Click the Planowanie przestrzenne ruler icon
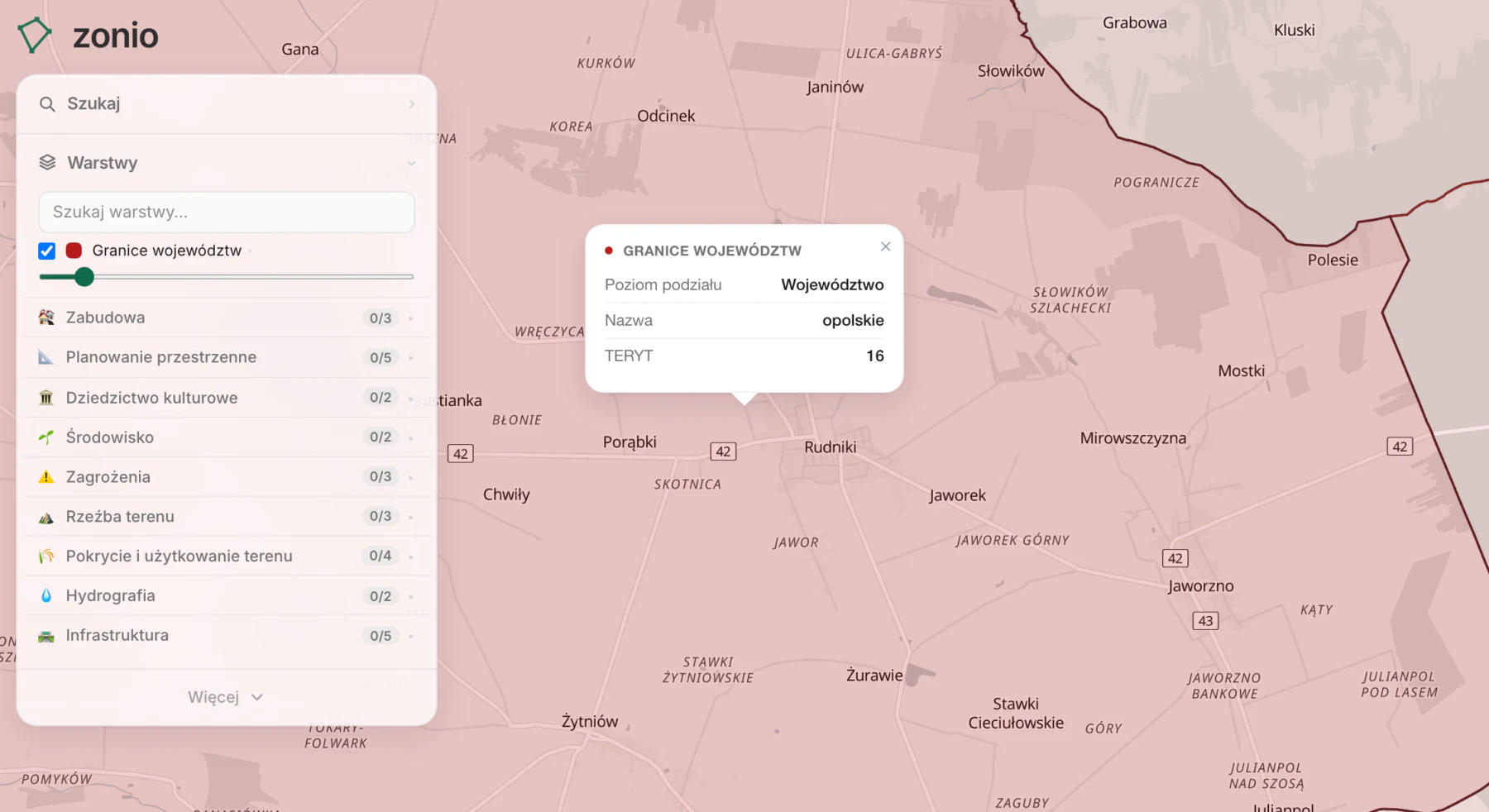This screenshot has height=812, width=1489. coord(46,357)
